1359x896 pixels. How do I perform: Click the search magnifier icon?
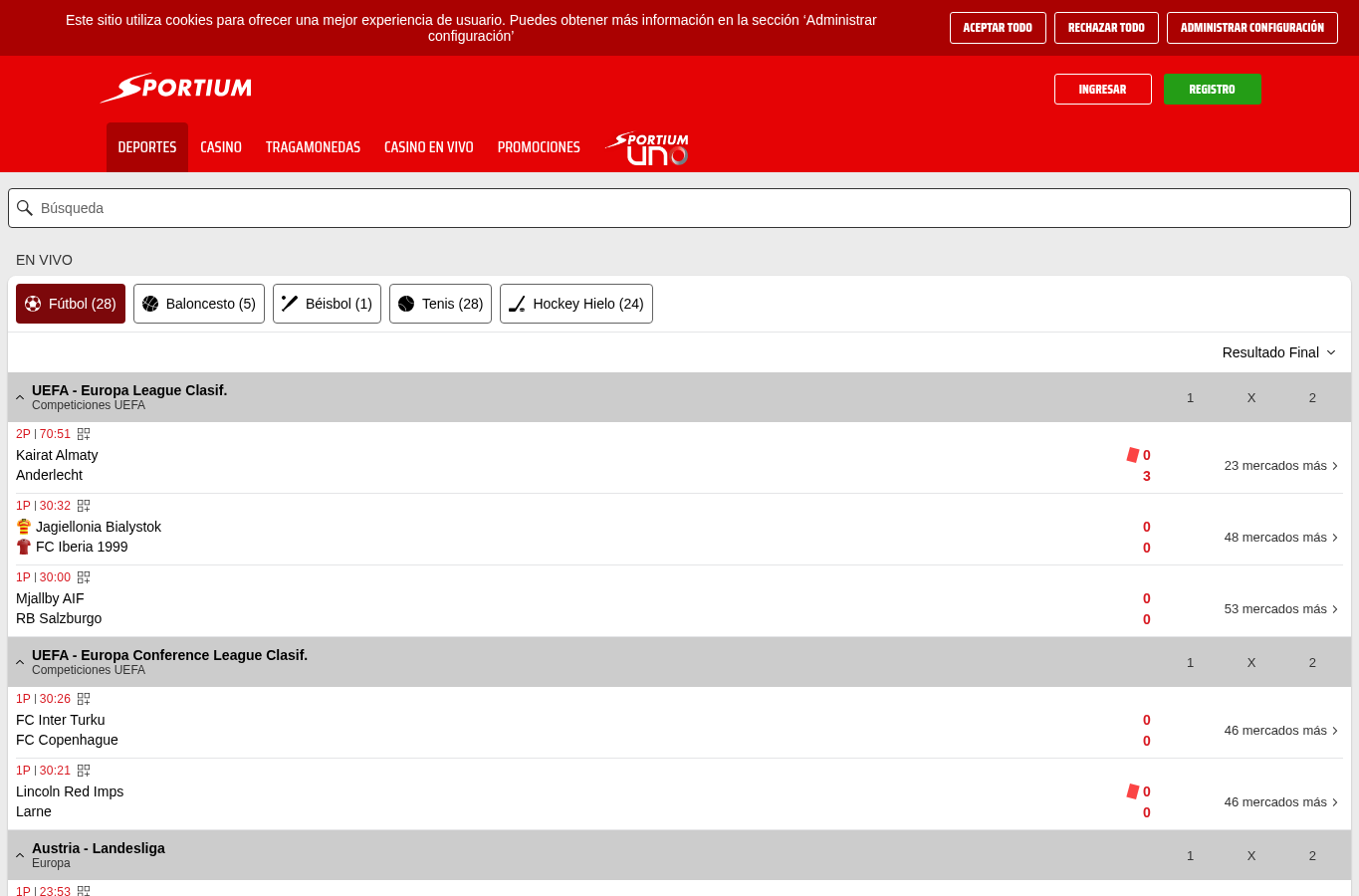pos(25,208)
